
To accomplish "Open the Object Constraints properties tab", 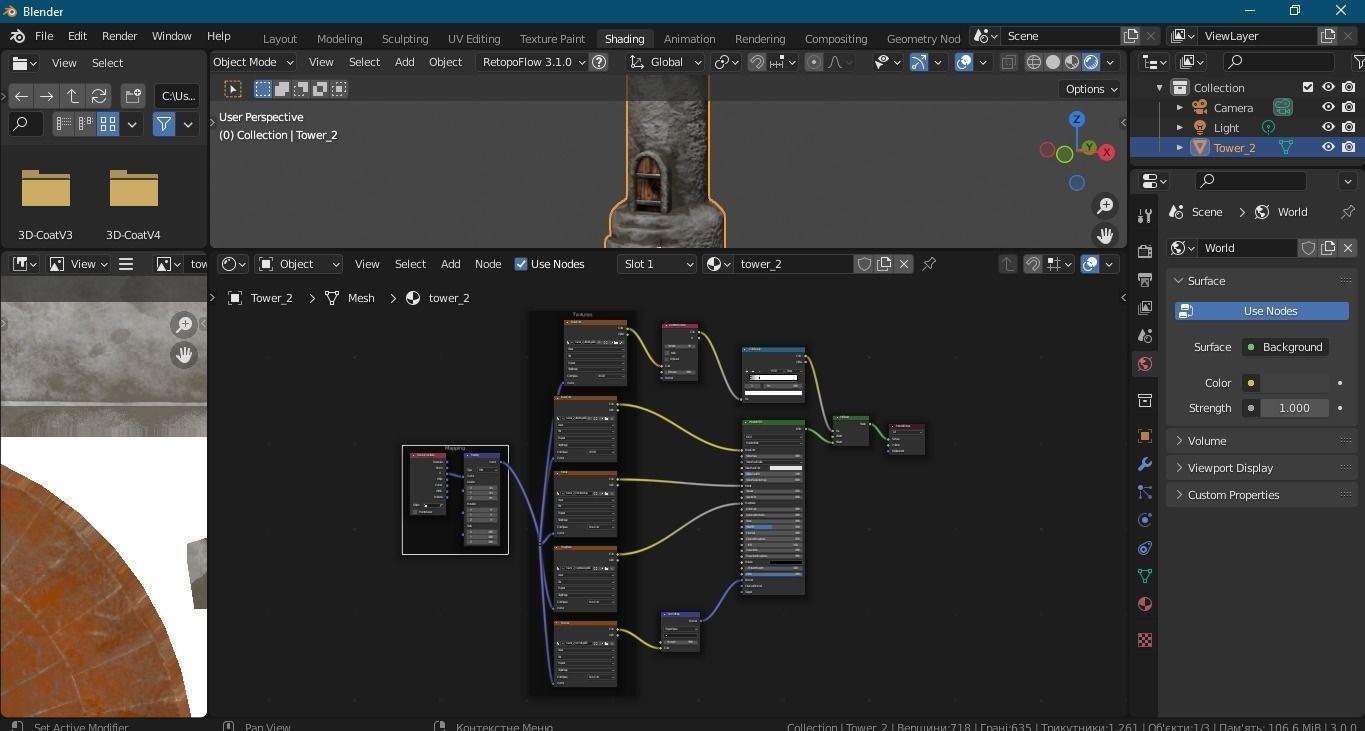I will coord(1145,548).
